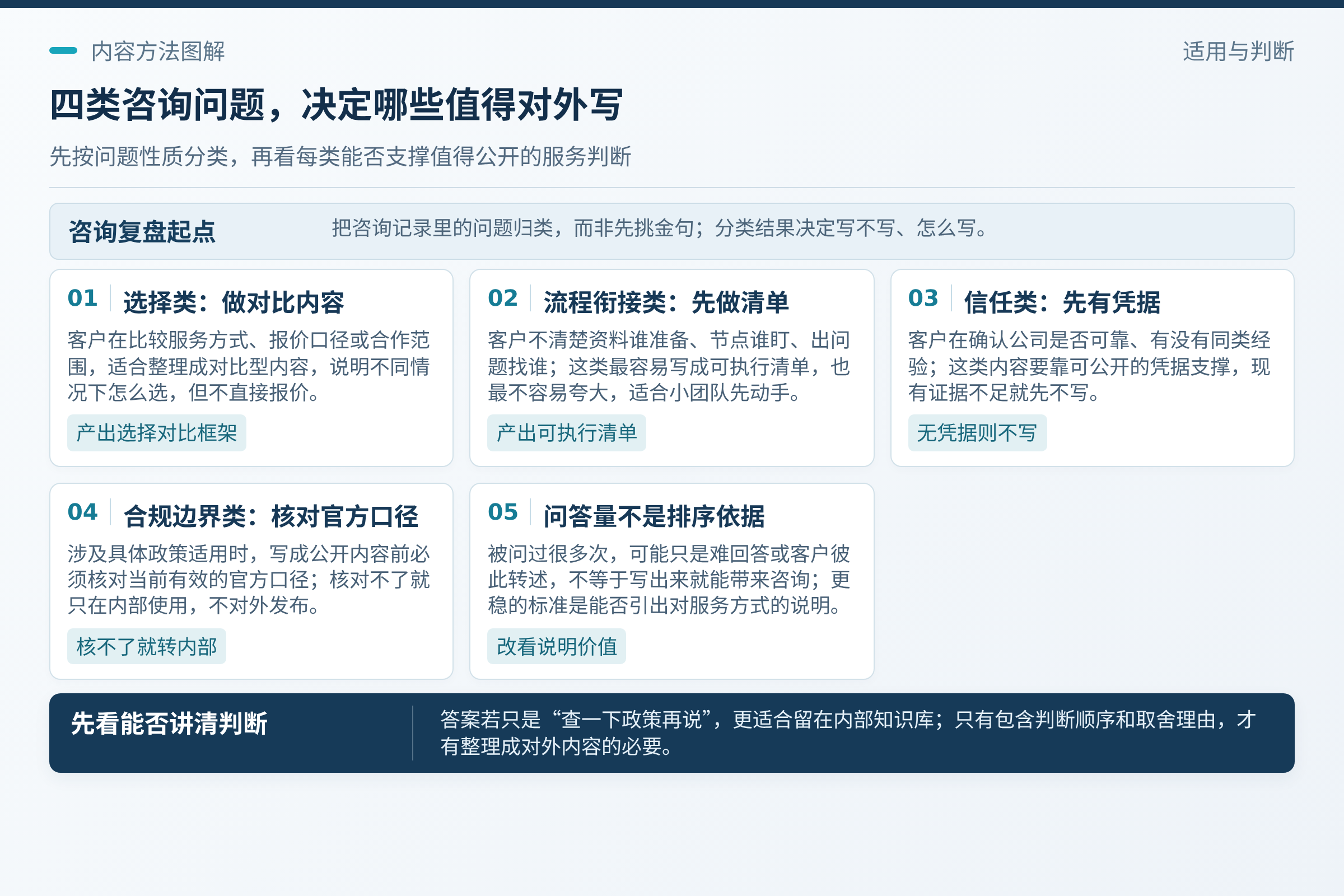The height and width of the screenshot is (896, 1344).
Task: Click the main title 四类咨询问题，决定哪些值得对外写
Action: [336, 105]
